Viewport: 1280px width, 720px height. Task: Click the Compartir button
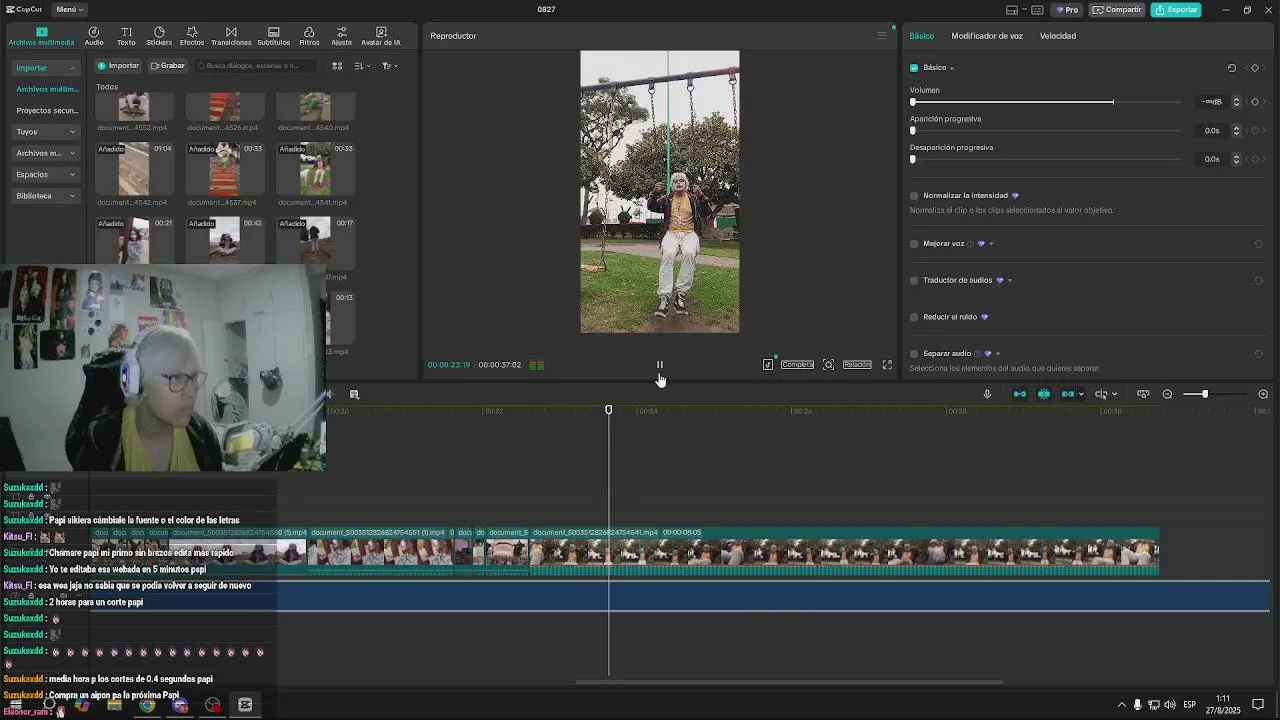(1117, 10)
